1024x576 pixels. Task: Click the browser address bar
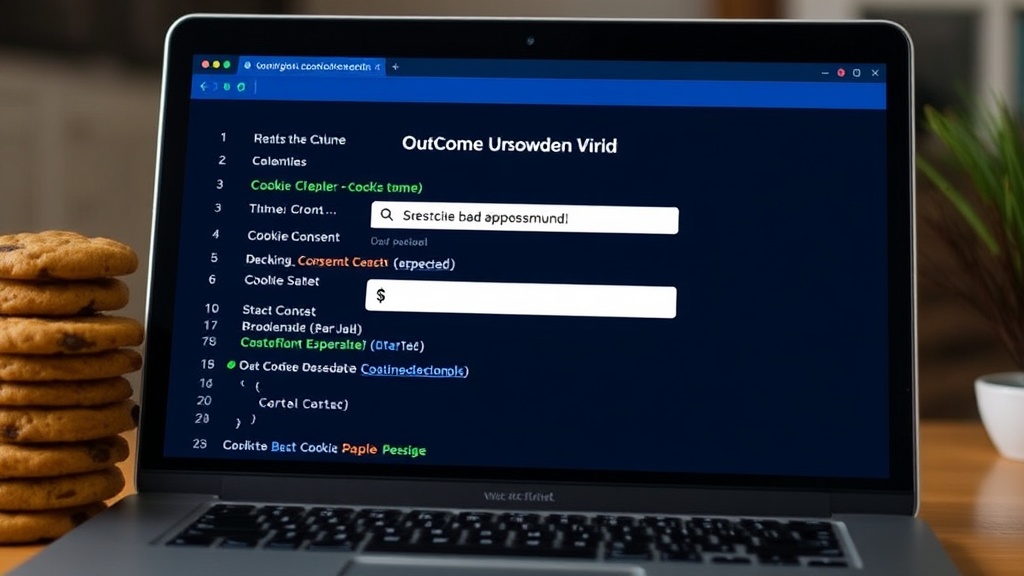[560, 88]
